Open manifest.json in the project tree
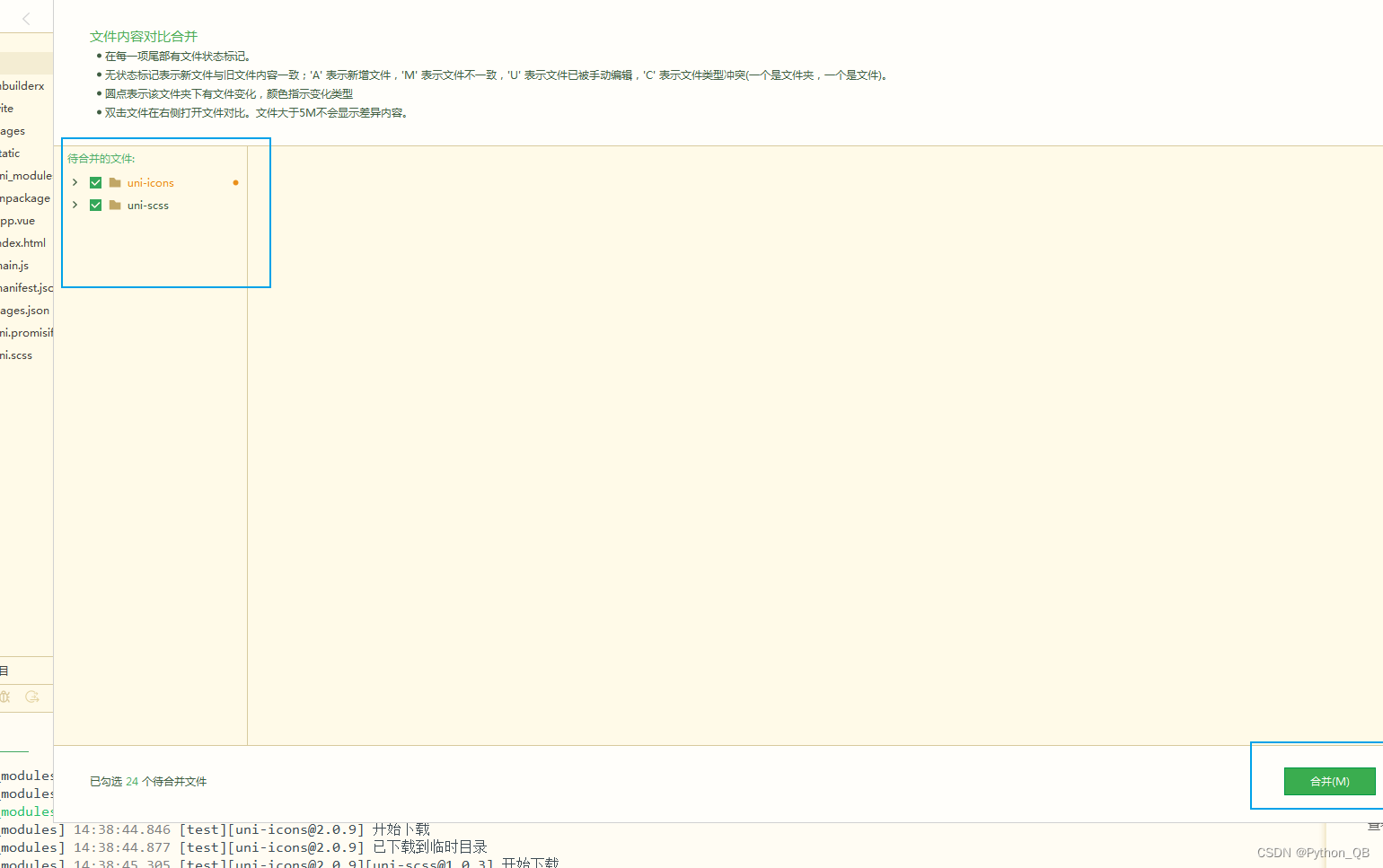 tap(26, 287)
